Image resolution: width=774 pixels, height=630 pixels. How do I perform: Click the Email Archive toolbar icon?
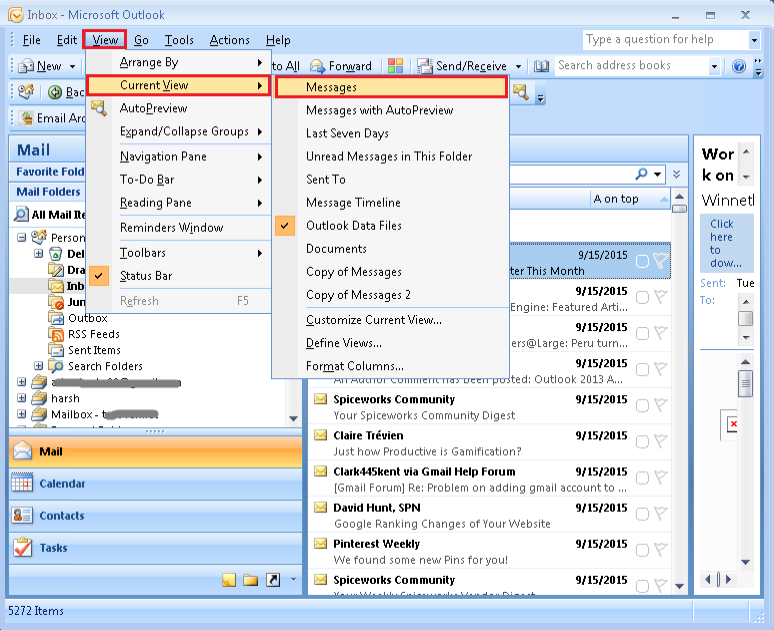(26, 118)
